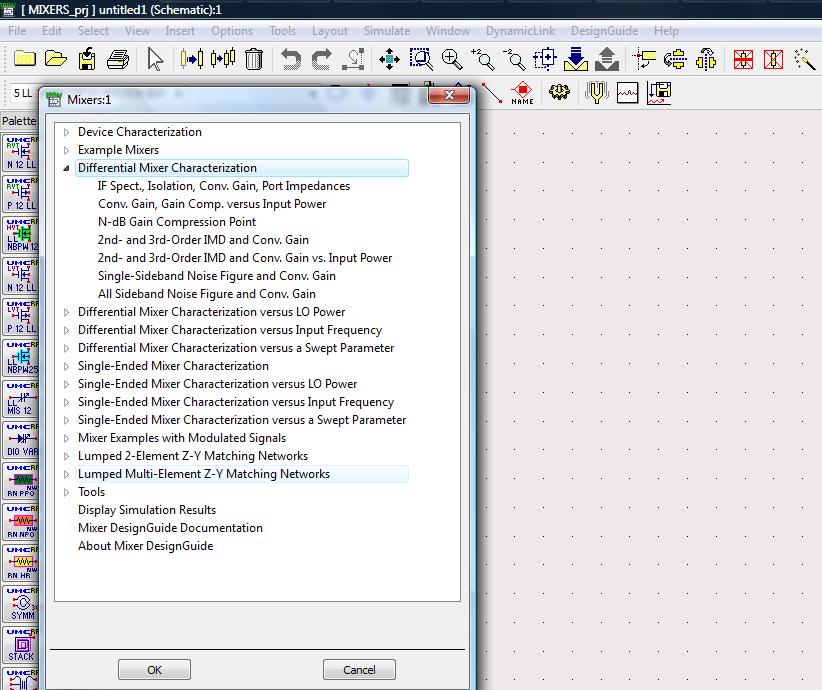Viewport: 822px width, 690px height.
Task: Open the DesignGuide menu
Action: click(604, 31)
